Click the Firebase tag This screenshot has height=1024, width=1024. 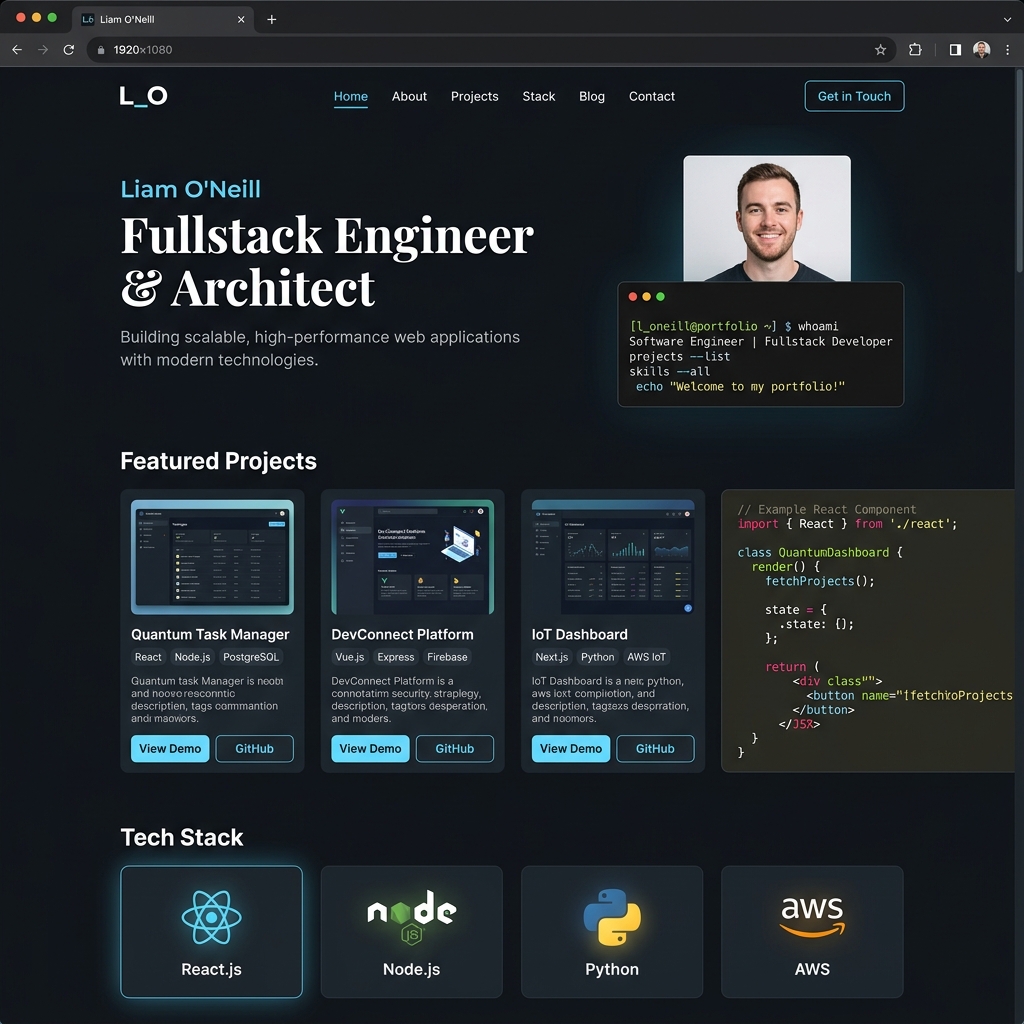coord(447,657)
